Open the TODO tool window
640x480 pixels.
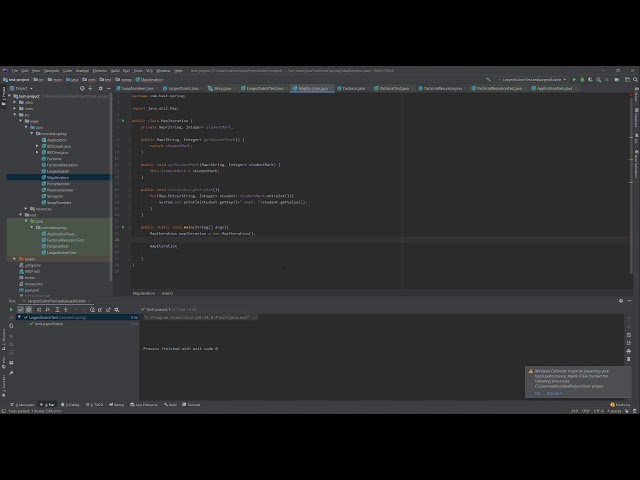click(x=95, y=404)
